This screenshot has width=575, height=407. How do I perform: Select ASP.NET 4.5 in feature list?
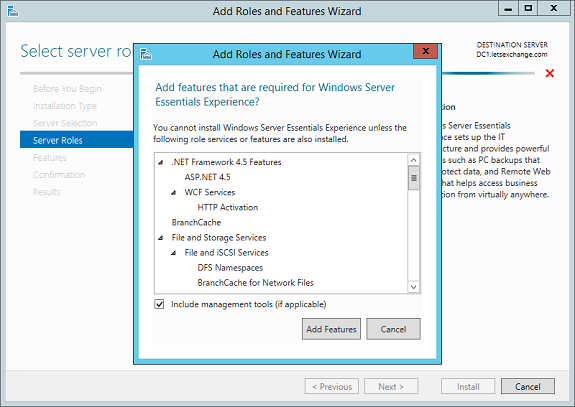208,177
